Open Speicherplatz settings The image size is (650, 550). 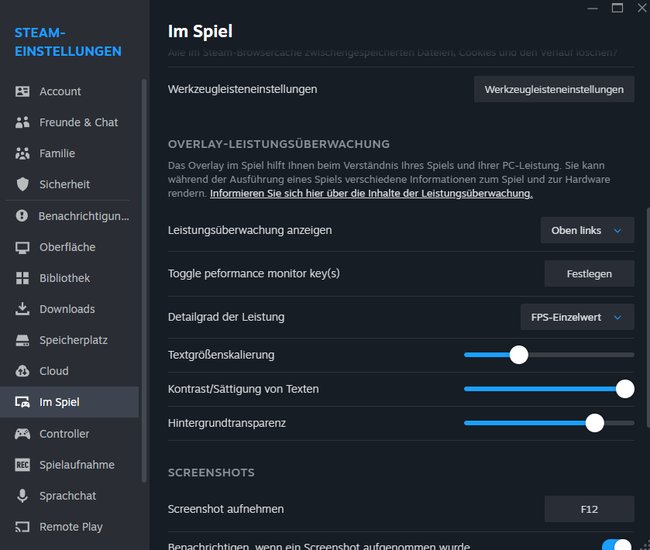tap(70, 340)
